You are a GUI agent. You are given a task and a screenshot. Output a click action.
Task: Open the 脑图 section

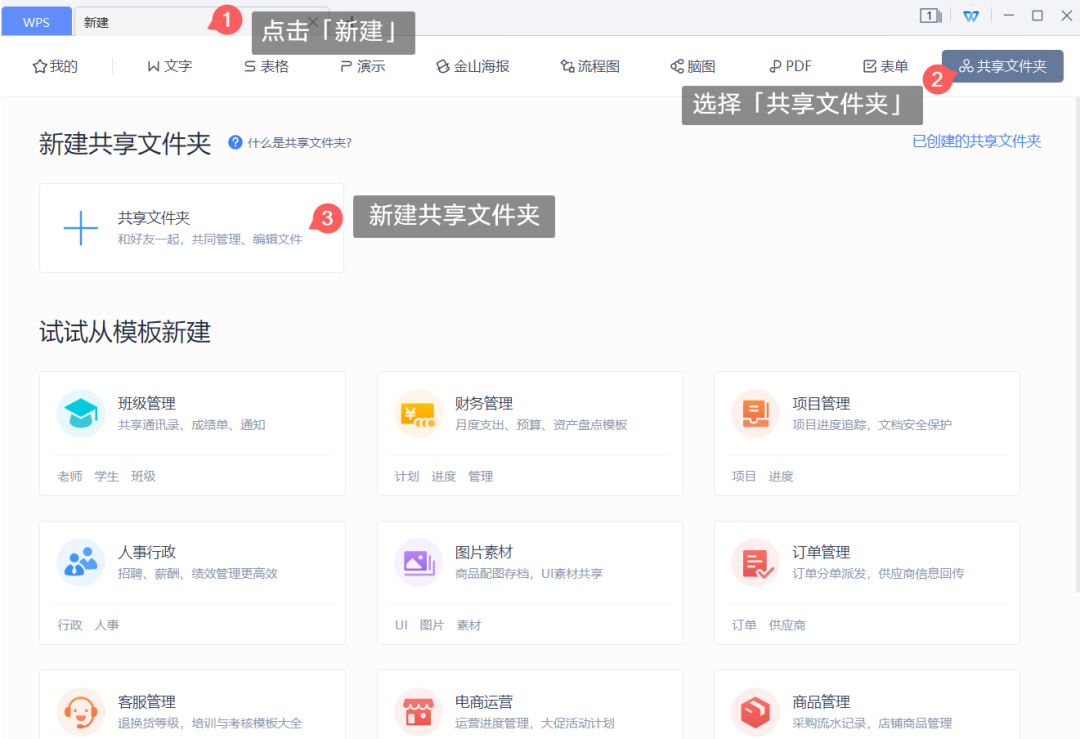click(693, 66)
